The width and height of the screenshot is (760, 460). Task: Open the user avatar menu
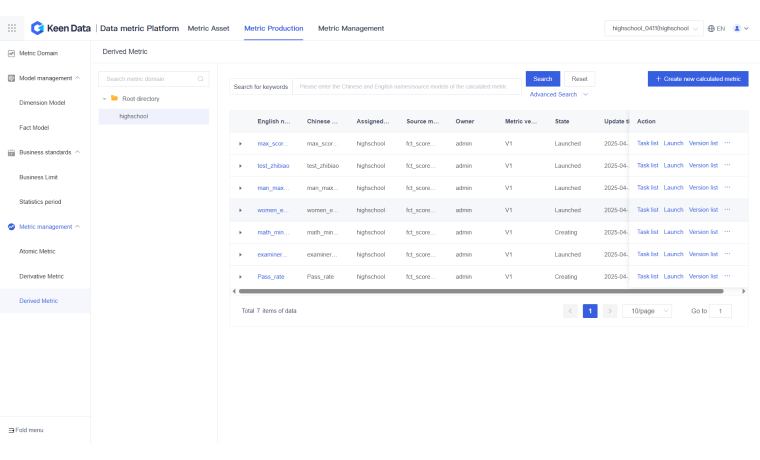point(738,29)
